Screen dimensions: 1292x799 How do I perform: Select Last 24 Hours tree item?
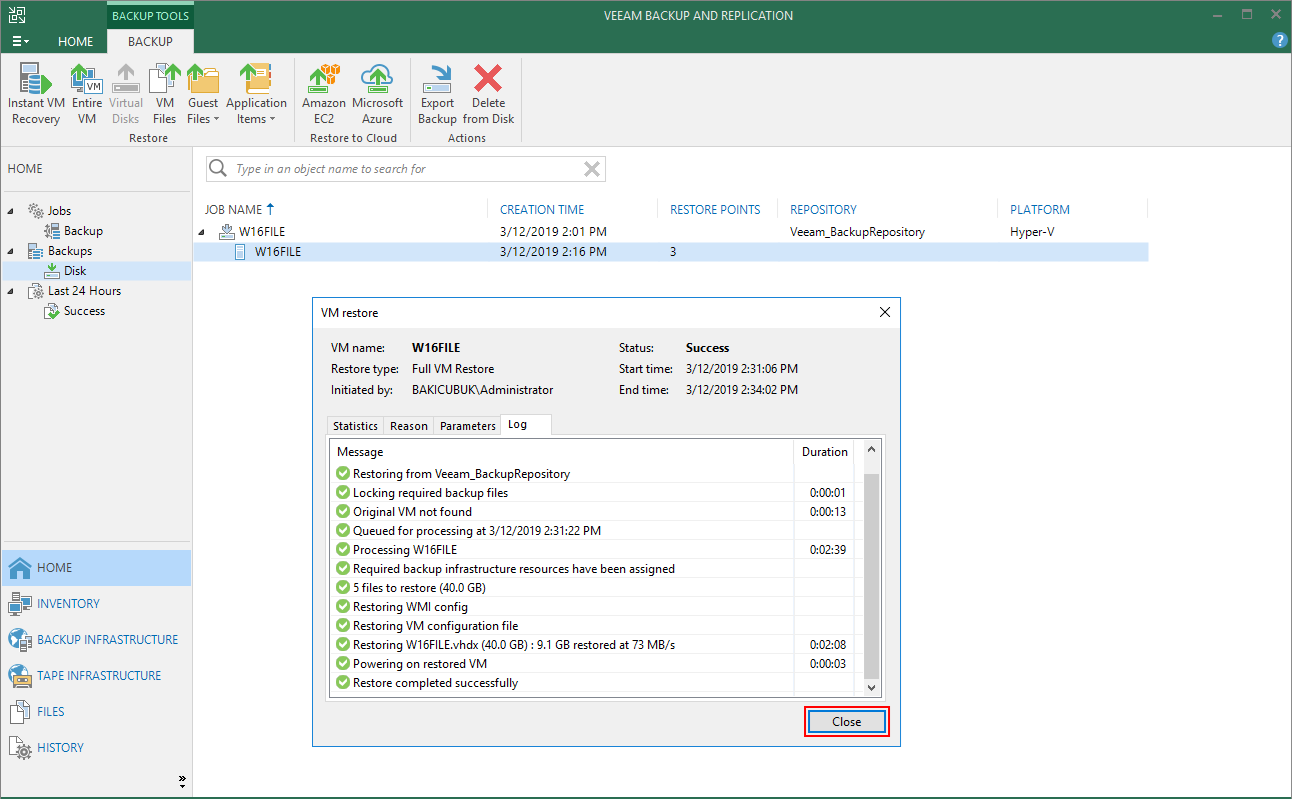(x=84, y=291)
